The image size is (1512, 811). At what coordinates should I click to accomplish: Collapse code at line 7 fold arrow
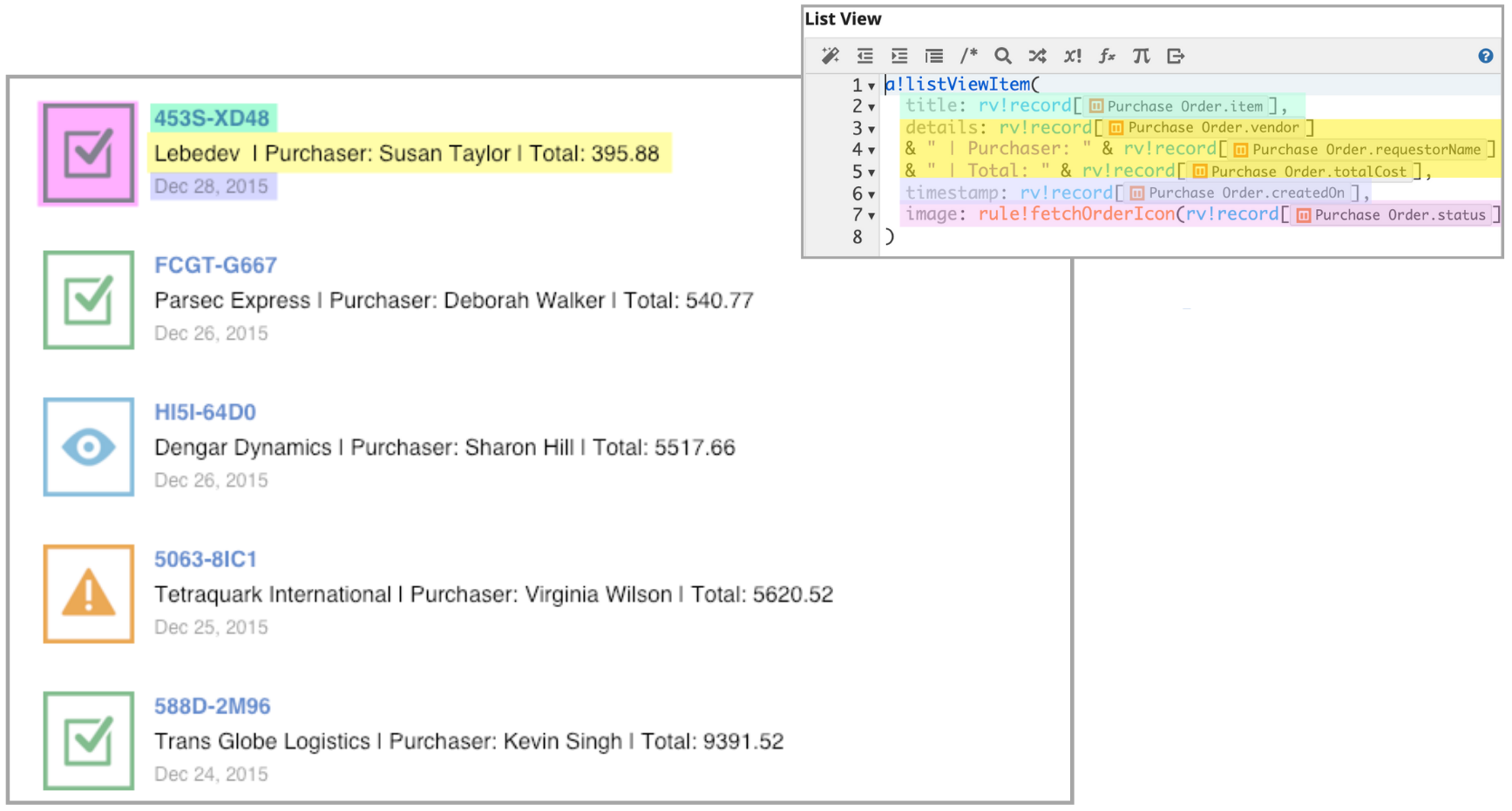pos(871,217)
